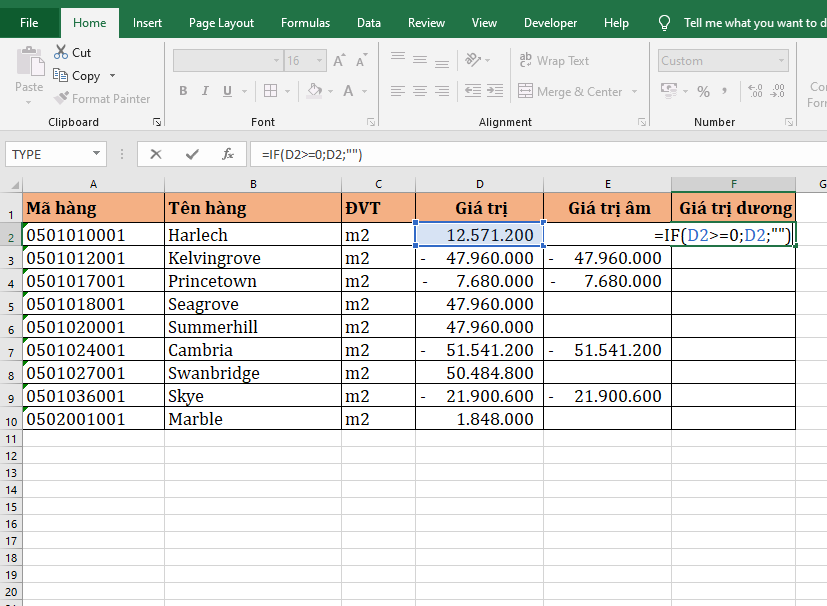This screenshot has width=827, height=606.
Task: Toggle Wrap Text option
Action: tap(554, 61)
